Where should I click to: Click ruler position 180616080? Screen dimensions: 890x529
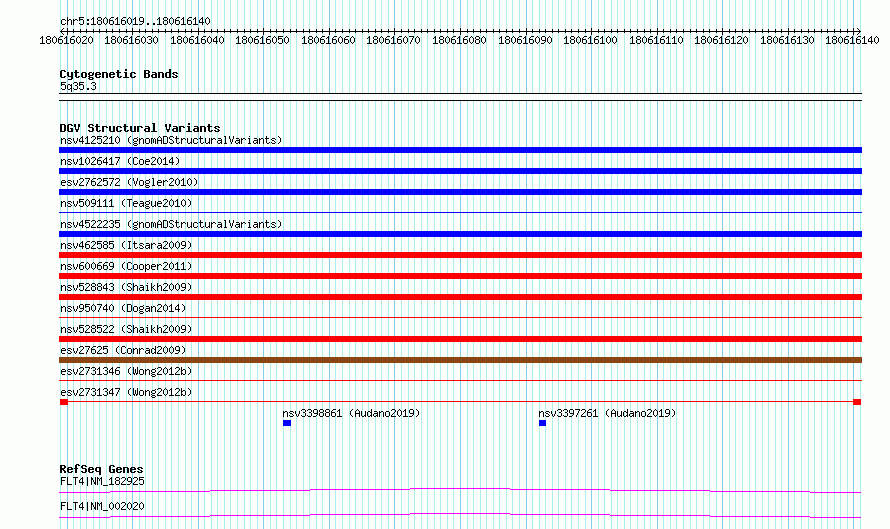pos(460,40)
